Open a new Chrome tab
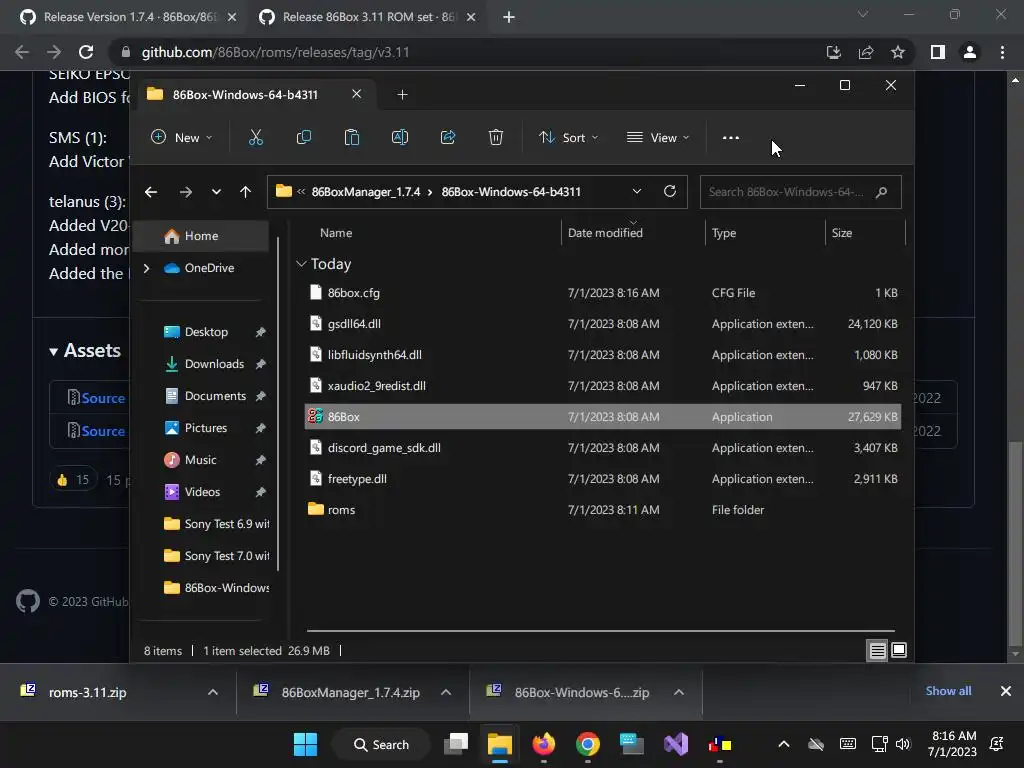 pyautogui.click(x=509, y=18)
